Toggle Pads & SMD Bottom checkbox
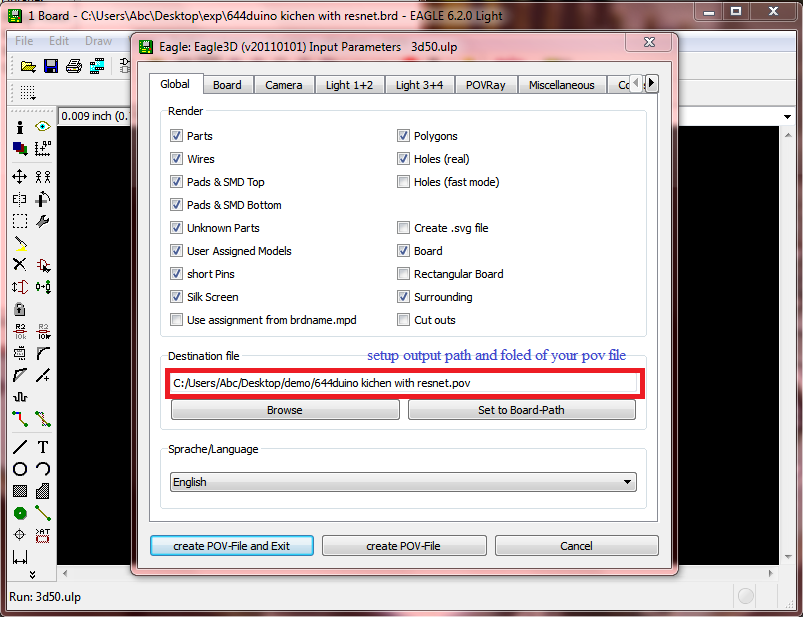Screen dimensions: 803x617 (176, 205)
